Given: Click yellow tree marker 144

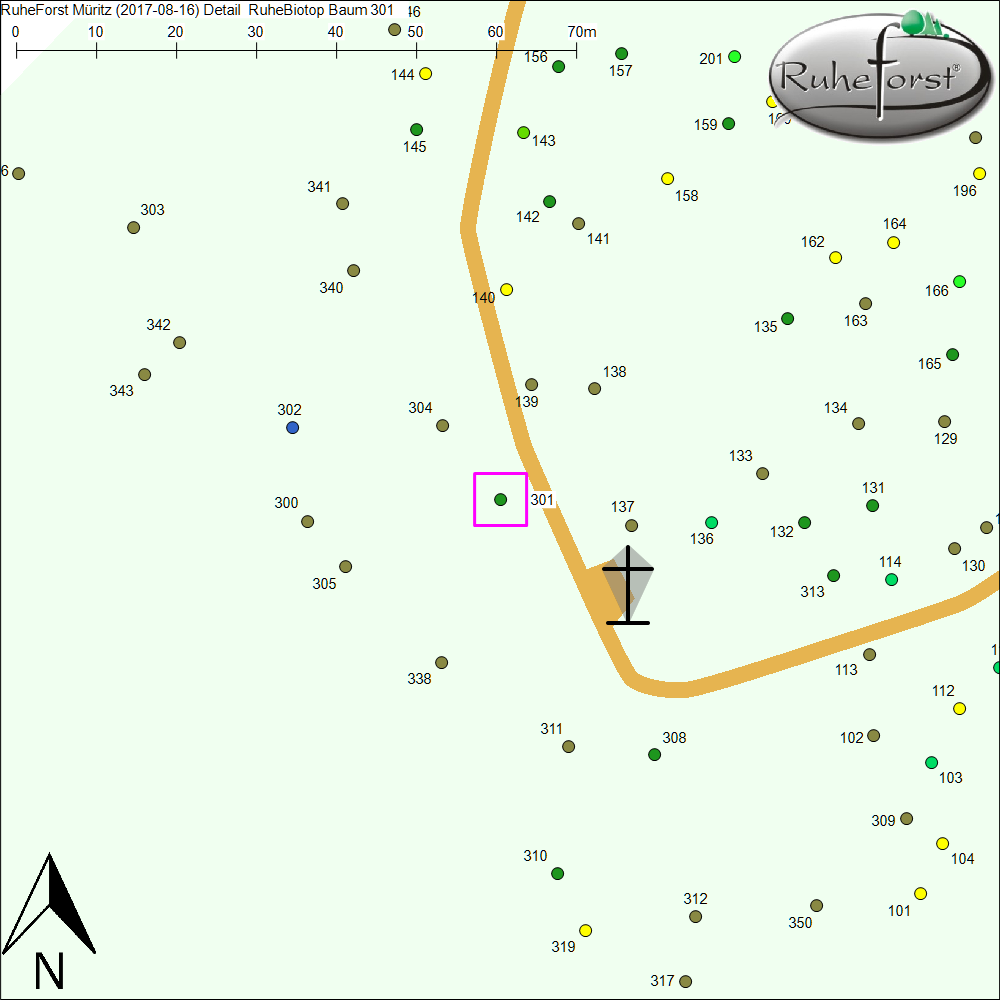Looking at the screenshot, I should pos(425,74).
